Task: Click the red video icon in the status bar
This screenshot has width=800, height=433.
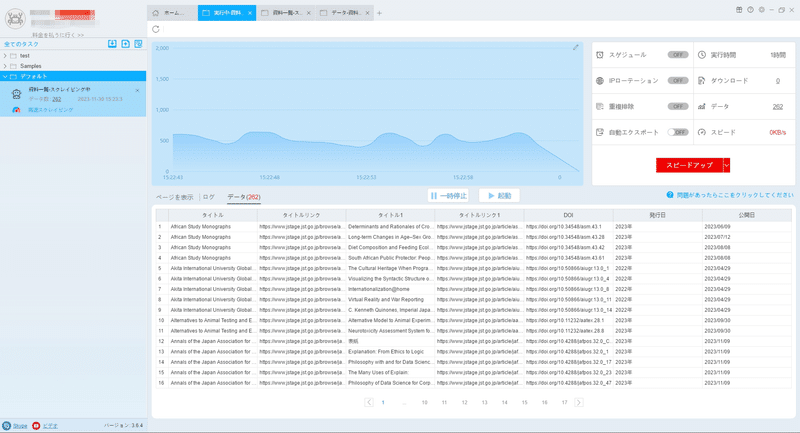Action: tap(36, 425)
